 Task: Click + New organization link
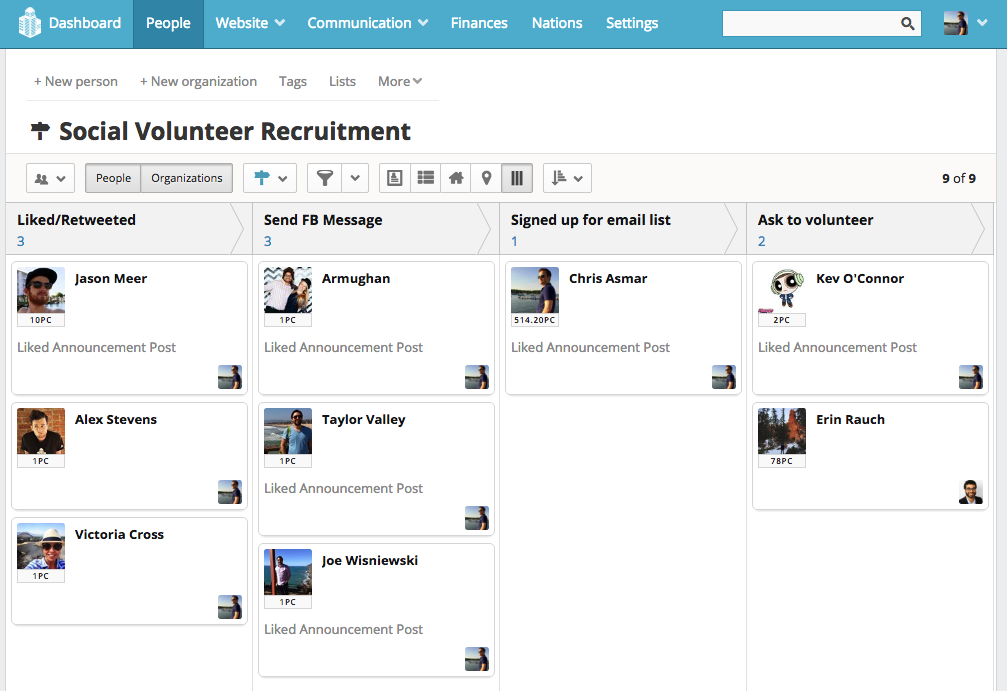click(198, 82)
